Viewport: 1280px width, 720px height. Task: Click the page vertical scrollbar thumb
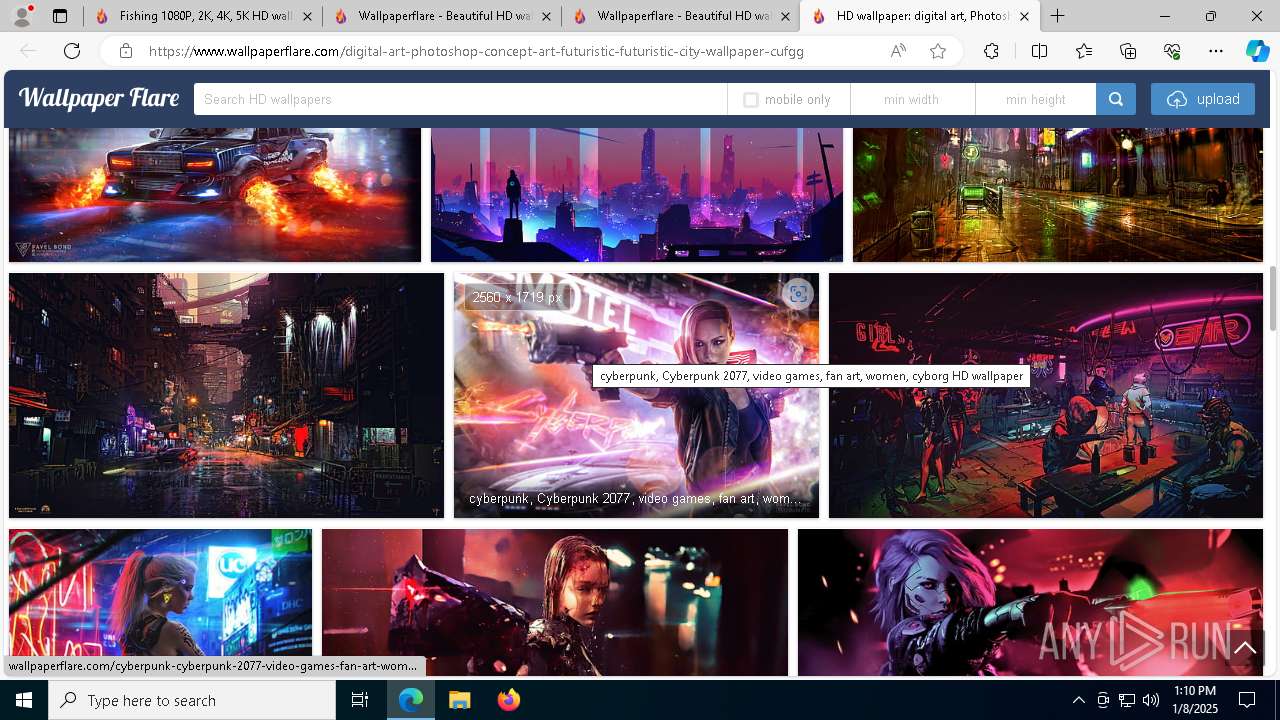coord(1273,299)
